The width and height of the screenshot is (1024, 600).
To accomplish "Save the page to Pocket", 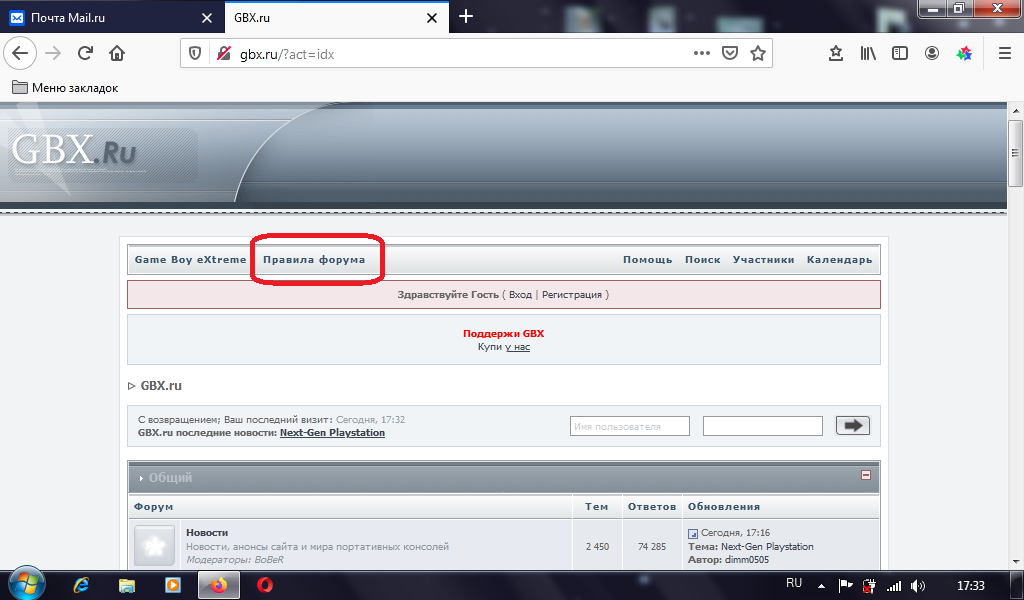I will (729, 54).
